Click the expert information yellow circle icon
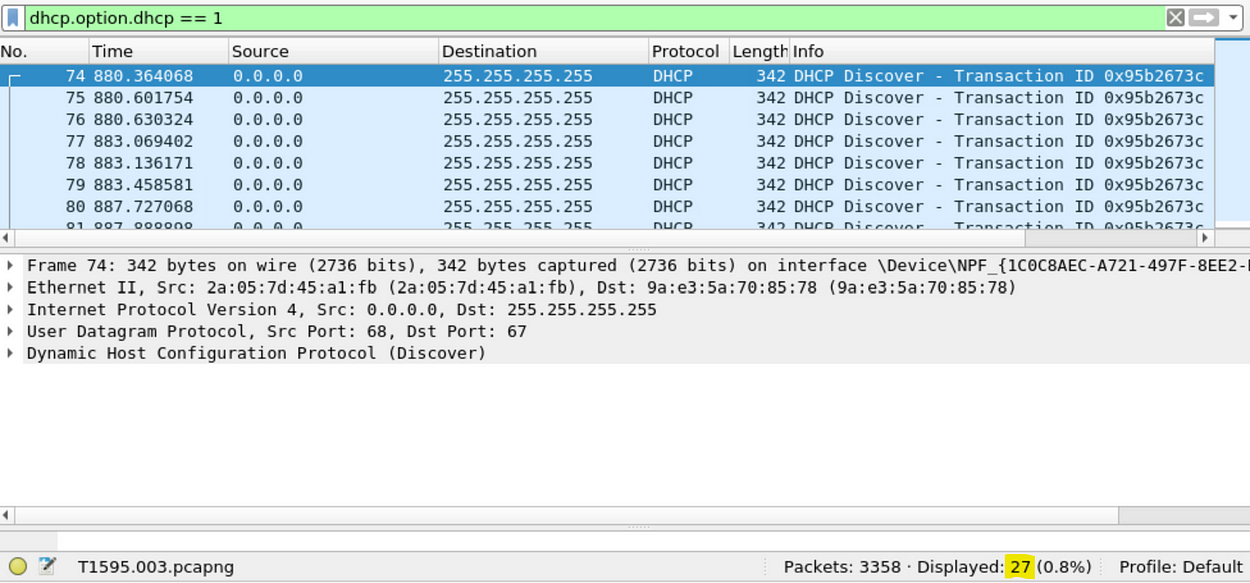The height and width of the screenshot is (583, 1250). pyautogui.click(x=18, y=567)
